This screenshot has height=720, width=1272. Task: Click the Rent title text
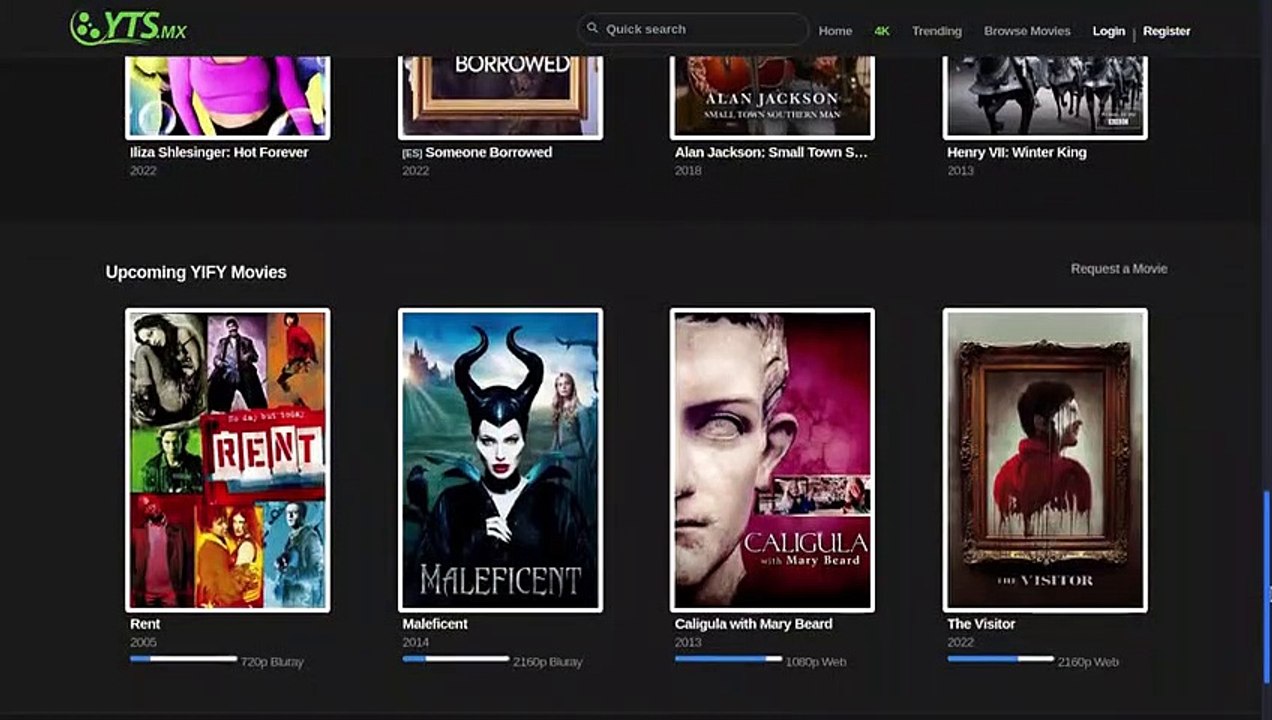[x=145, y=623]
